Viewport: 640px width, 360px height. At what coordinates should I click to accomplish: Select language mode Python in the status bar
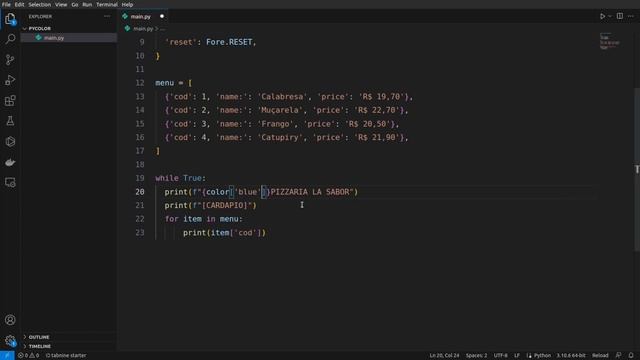pyautogui.click(x=542, y=356)
